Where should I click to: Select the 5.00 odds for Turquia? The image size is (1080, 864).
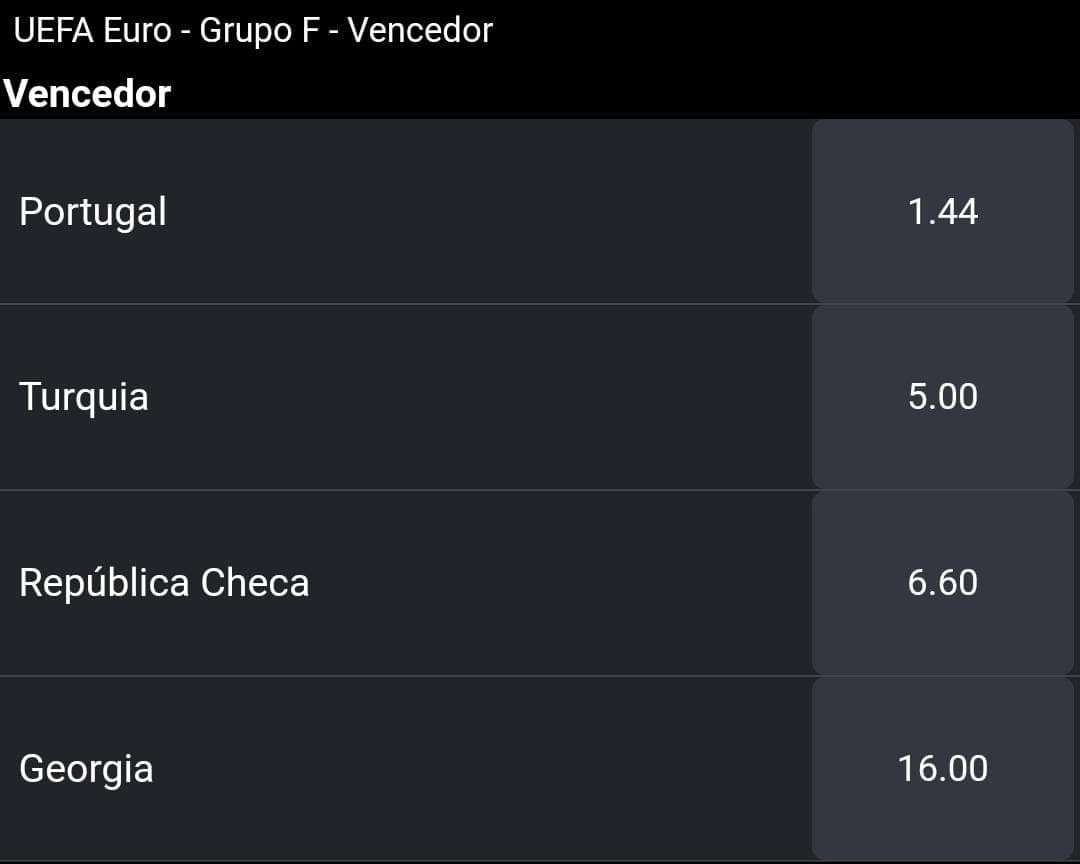coord(942,397)
